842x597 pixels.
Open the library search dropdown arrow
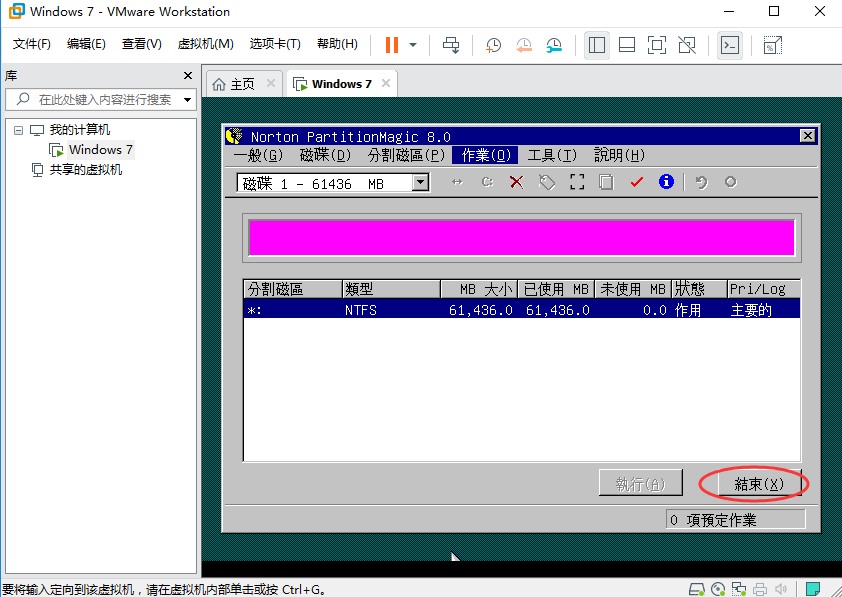point(187,100)
